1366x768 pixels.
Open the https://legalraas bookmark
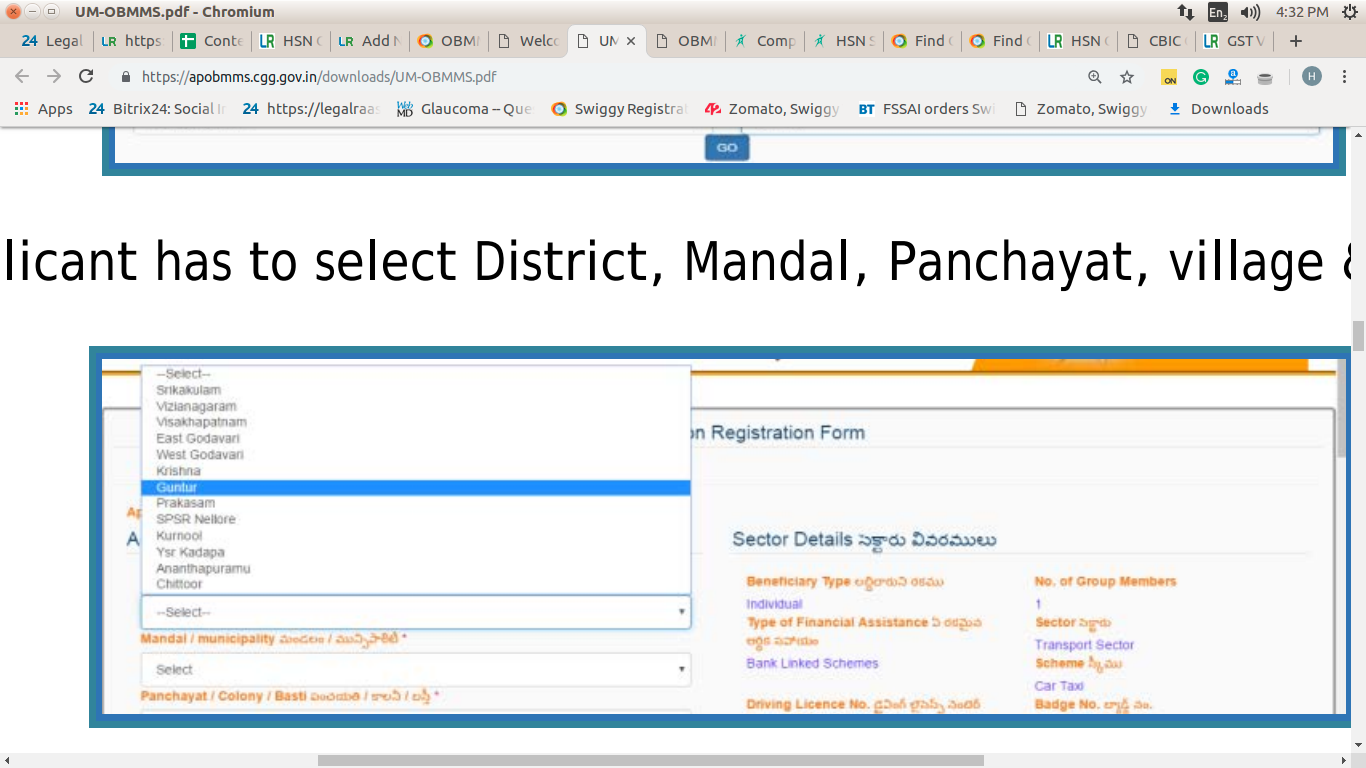point(311,109)
